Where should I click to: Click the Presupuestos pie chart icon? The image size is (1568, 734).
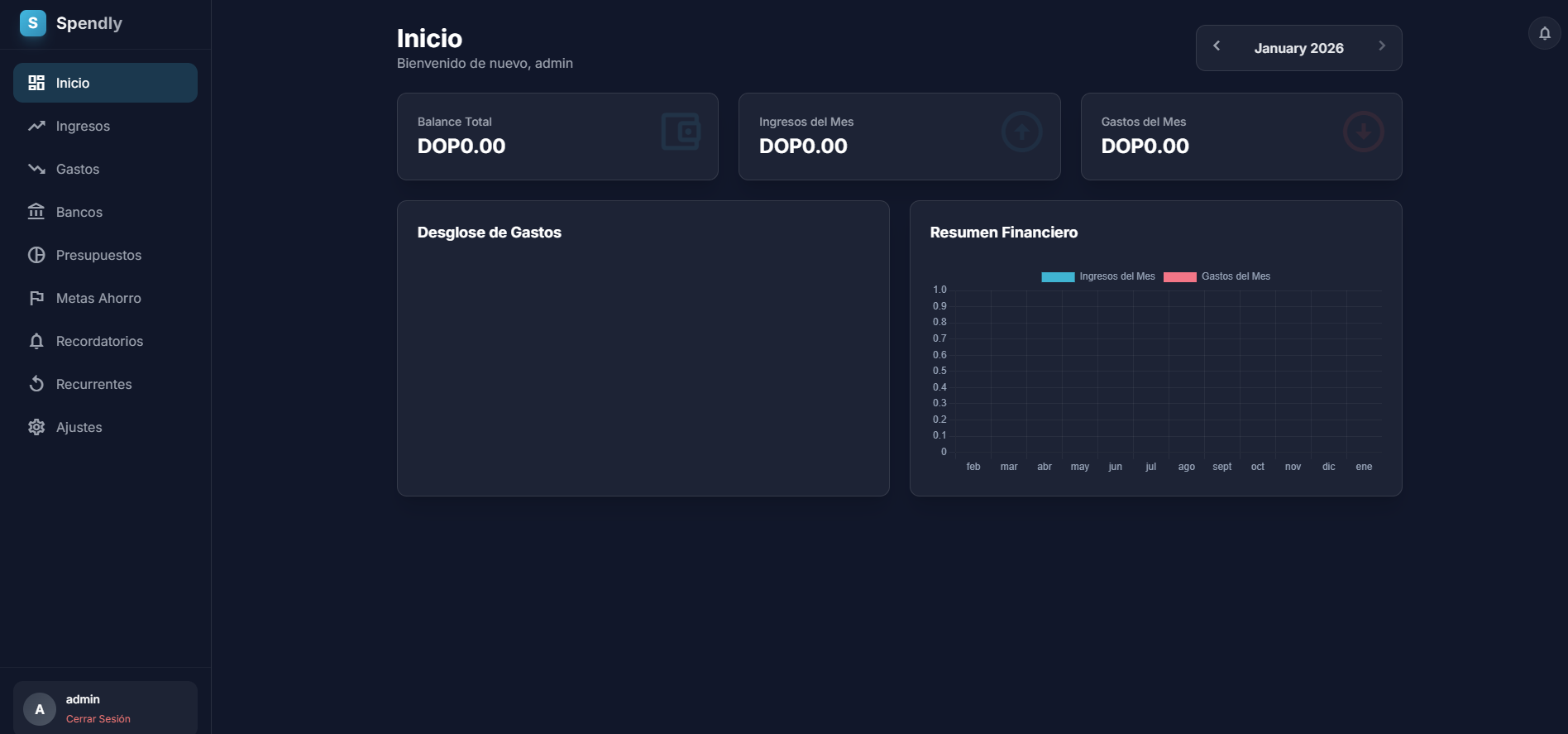pos(36,255)
